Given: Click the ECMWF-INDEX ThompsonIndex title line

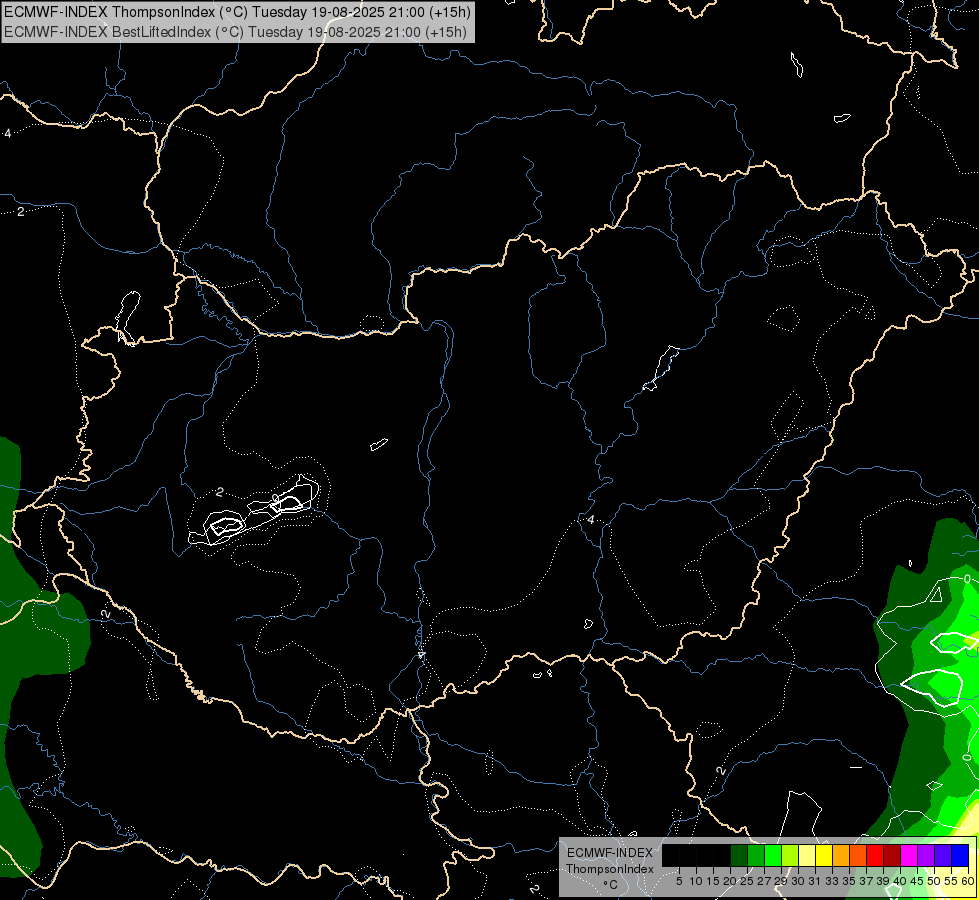Looking at the screenshot, I should tap(237, 12).
